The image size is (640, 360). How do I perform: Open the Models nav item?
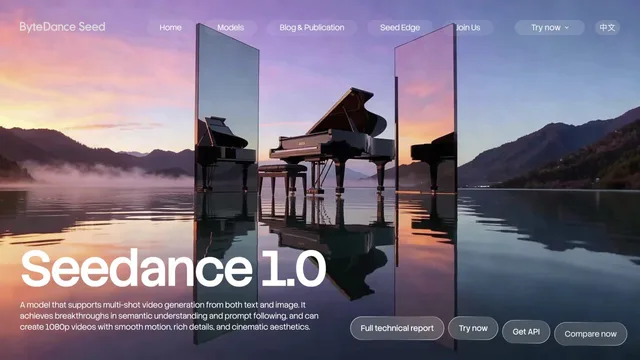click(231, 27)
